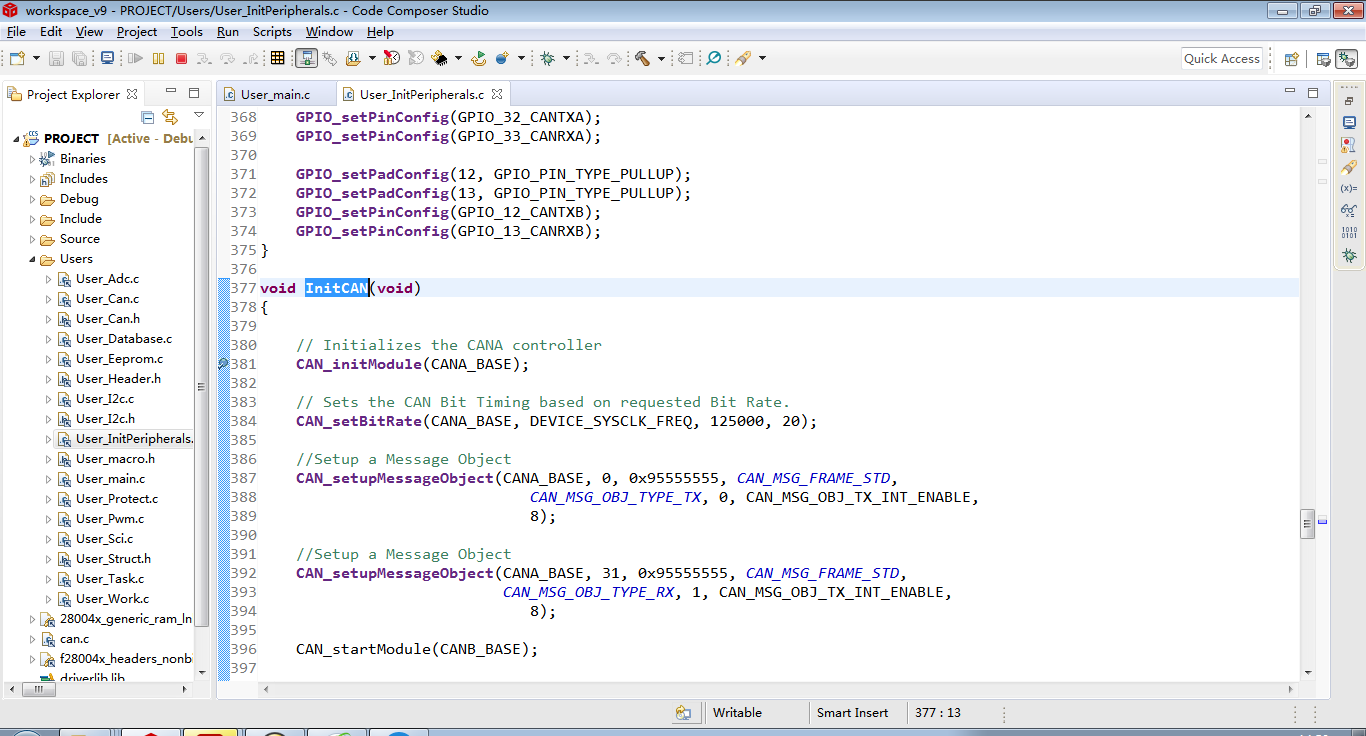Switch to CCS Edit perspective icon
Screen dimensions: 1366x736
point(1323,59)
